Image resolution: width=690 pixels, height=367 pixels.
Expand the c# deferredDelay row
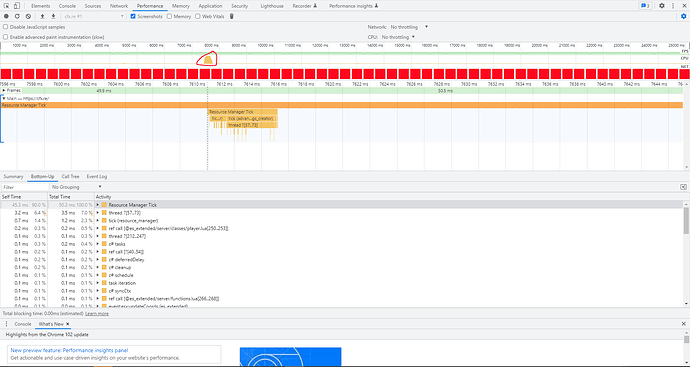(98, 260)
